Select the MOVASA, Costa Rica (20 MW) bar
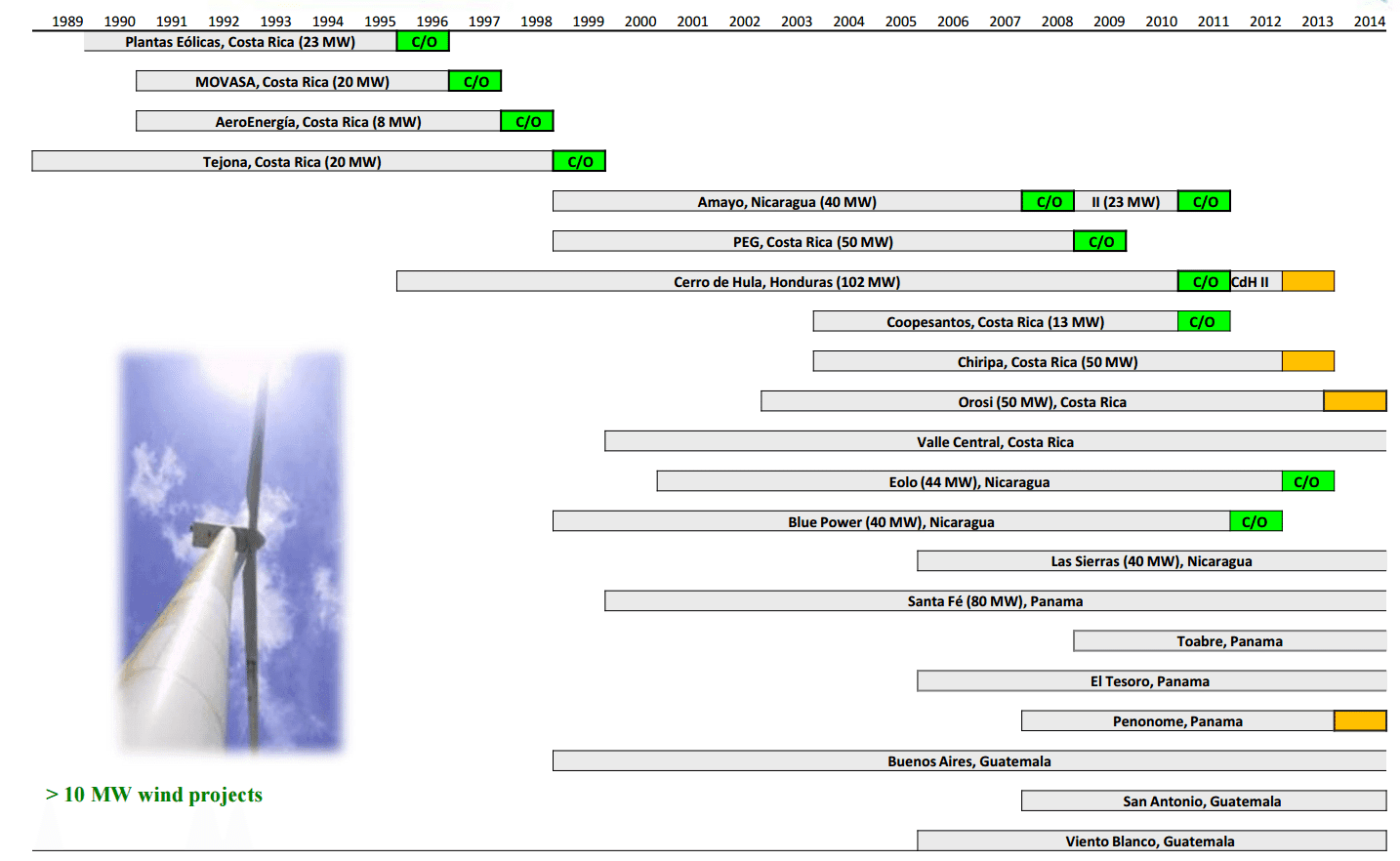 click(293, 82)
